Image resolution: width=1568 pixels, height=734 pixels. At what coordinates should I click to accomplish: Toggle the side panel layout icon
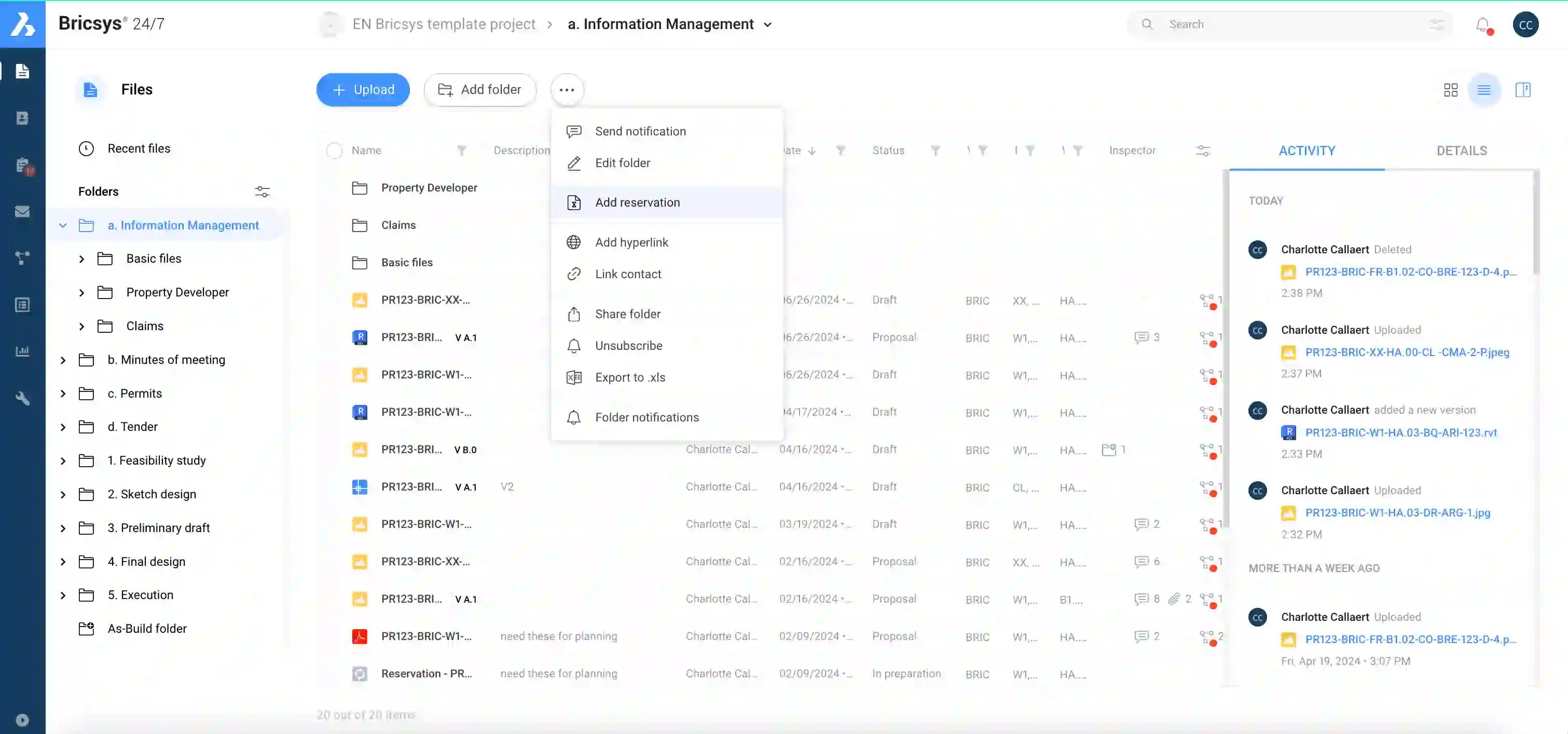(x=1523, y=89)
